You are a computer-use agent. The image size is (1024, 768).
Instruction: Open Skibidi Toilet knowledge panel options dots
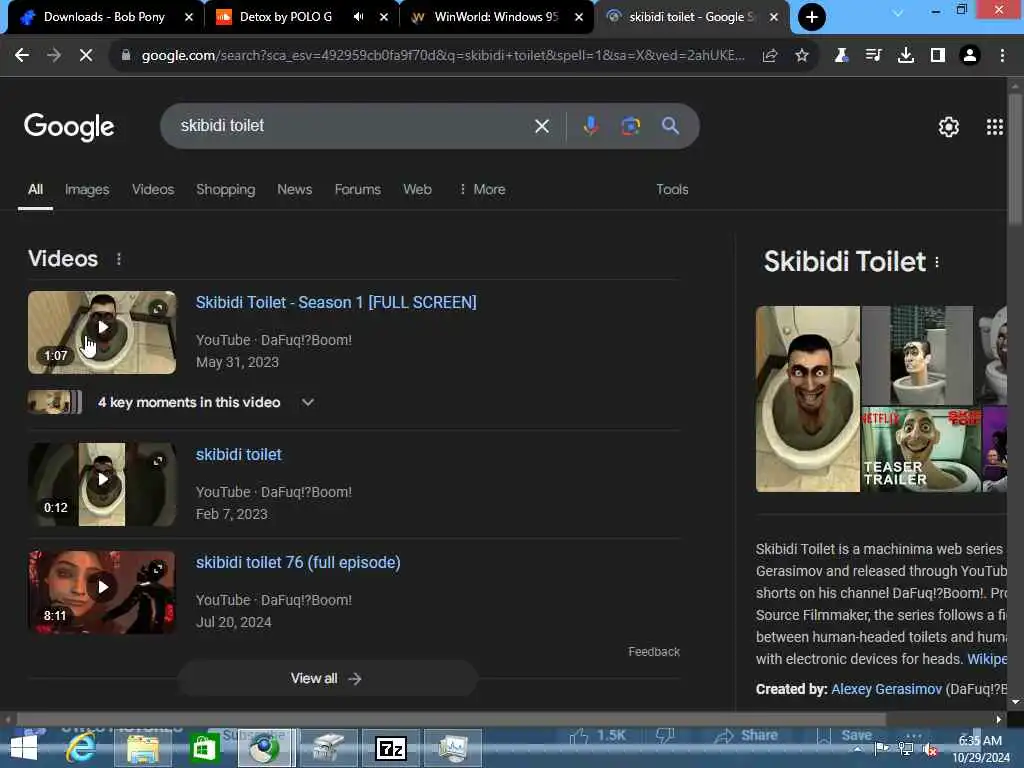point(937,262)
